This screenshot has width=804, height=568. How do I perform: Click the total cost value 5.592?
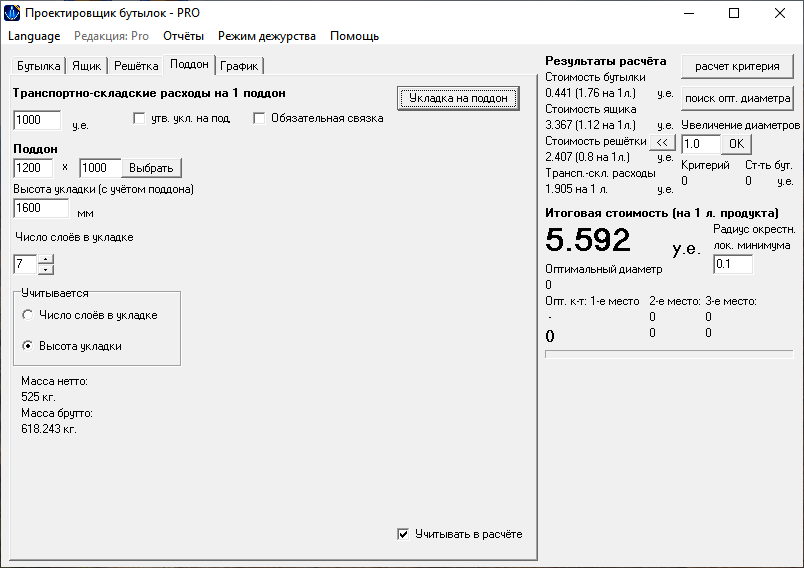(x=588, y=239)
